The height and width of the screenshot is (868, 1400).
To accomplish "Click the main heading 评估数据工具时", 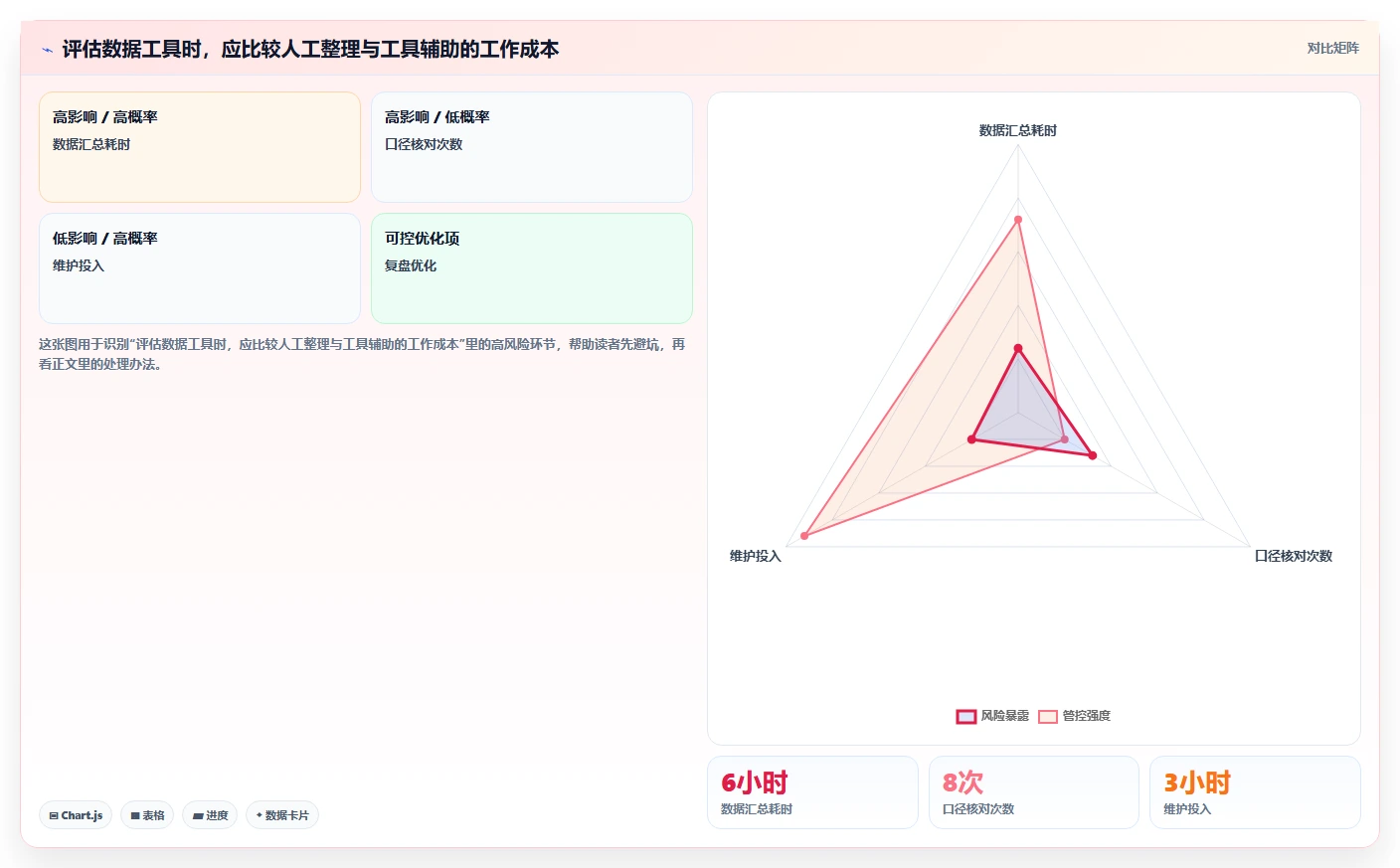I will pyautogui.click(x=310, y=49).
